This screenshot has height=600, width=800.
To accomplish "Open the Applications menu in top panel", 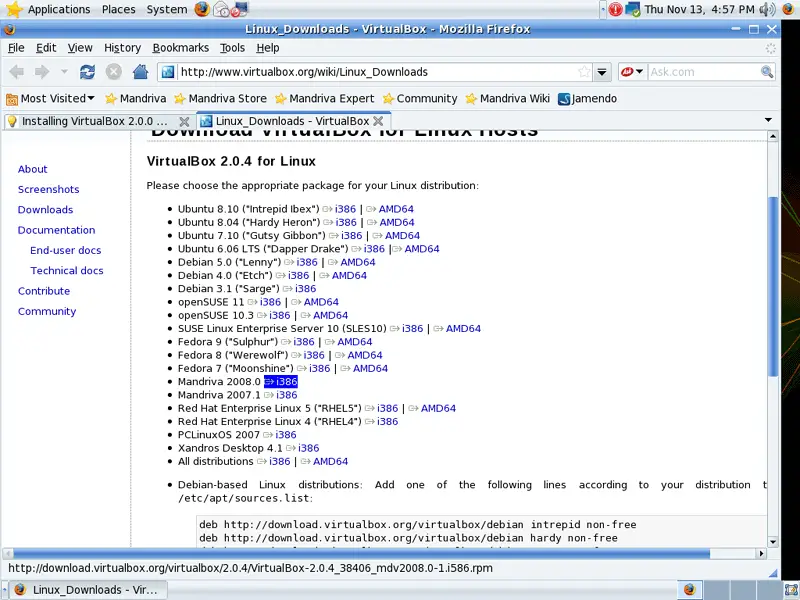I will tap(59, 9).
